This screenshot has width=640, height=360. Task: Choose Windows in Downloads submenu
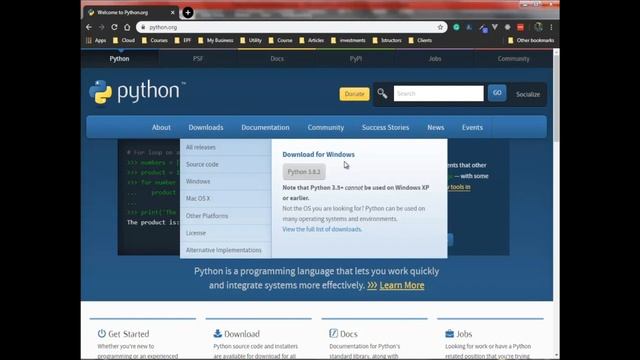pyautogui.click(x=226, y=182)
